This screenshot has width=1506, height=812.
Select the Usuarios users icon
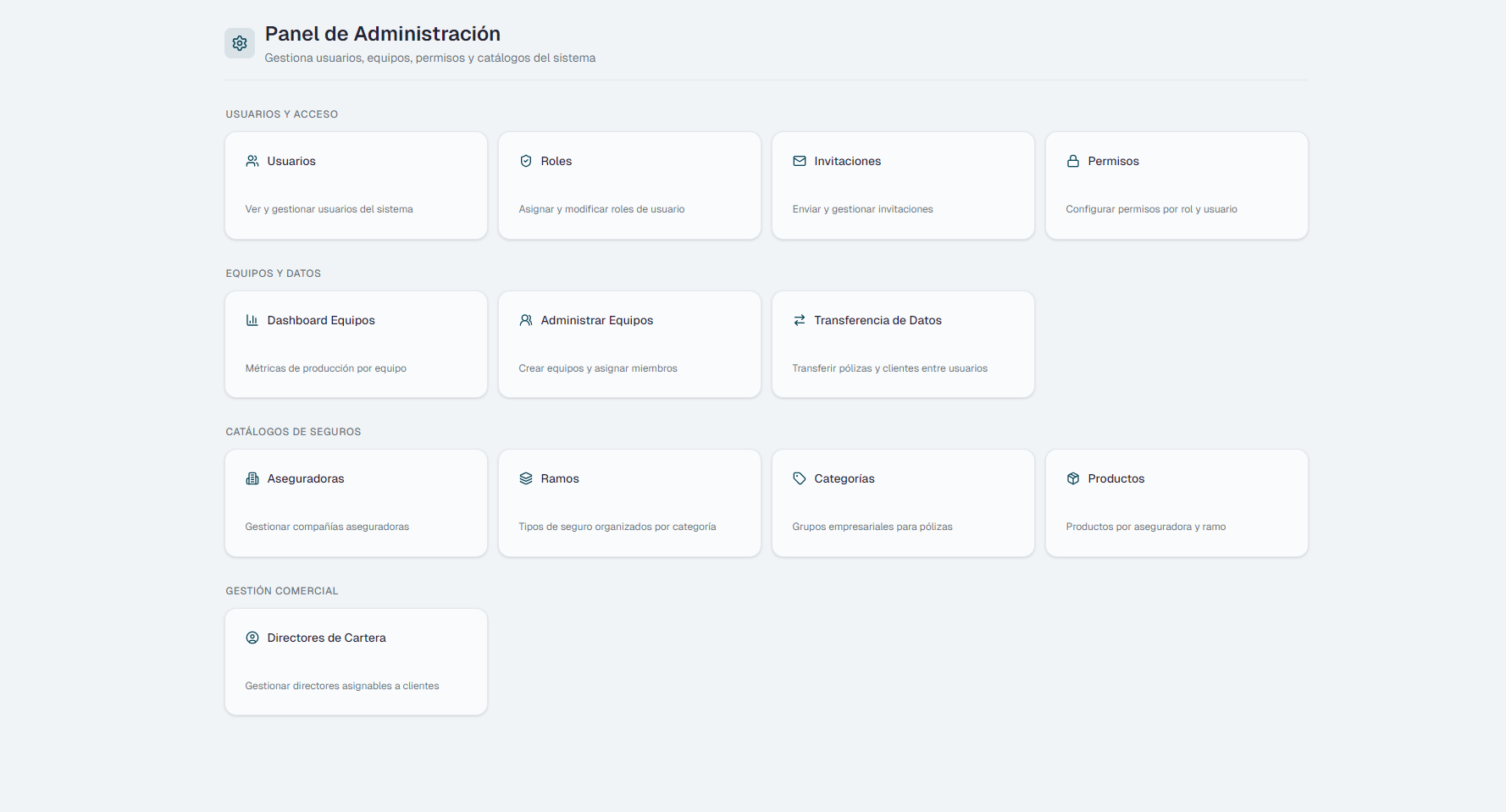(252, 161)
